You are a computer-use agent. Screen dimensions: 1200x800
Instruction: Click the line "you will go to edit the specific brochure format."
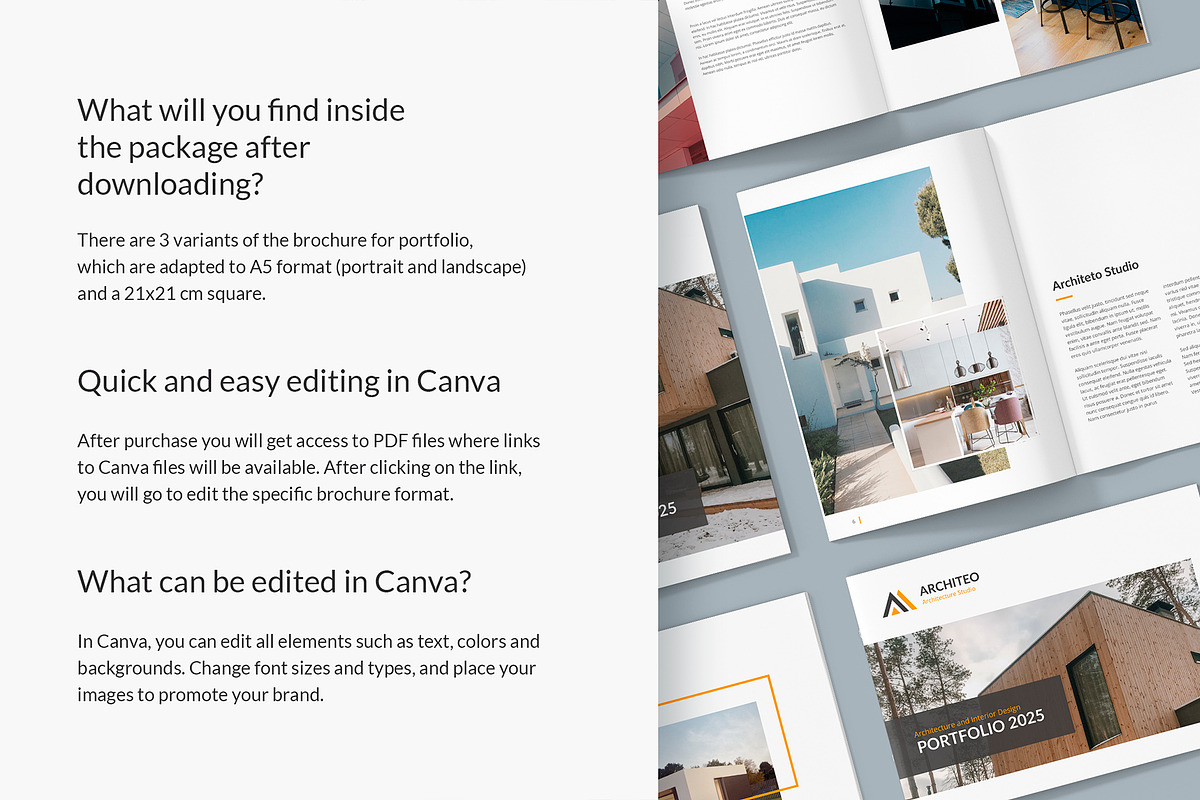266,495
